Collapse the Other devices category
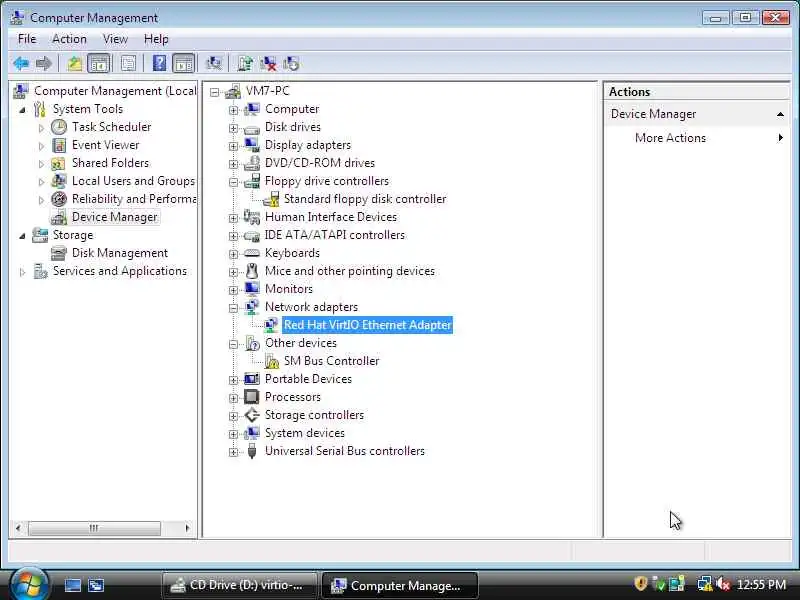 pos(234,344)
